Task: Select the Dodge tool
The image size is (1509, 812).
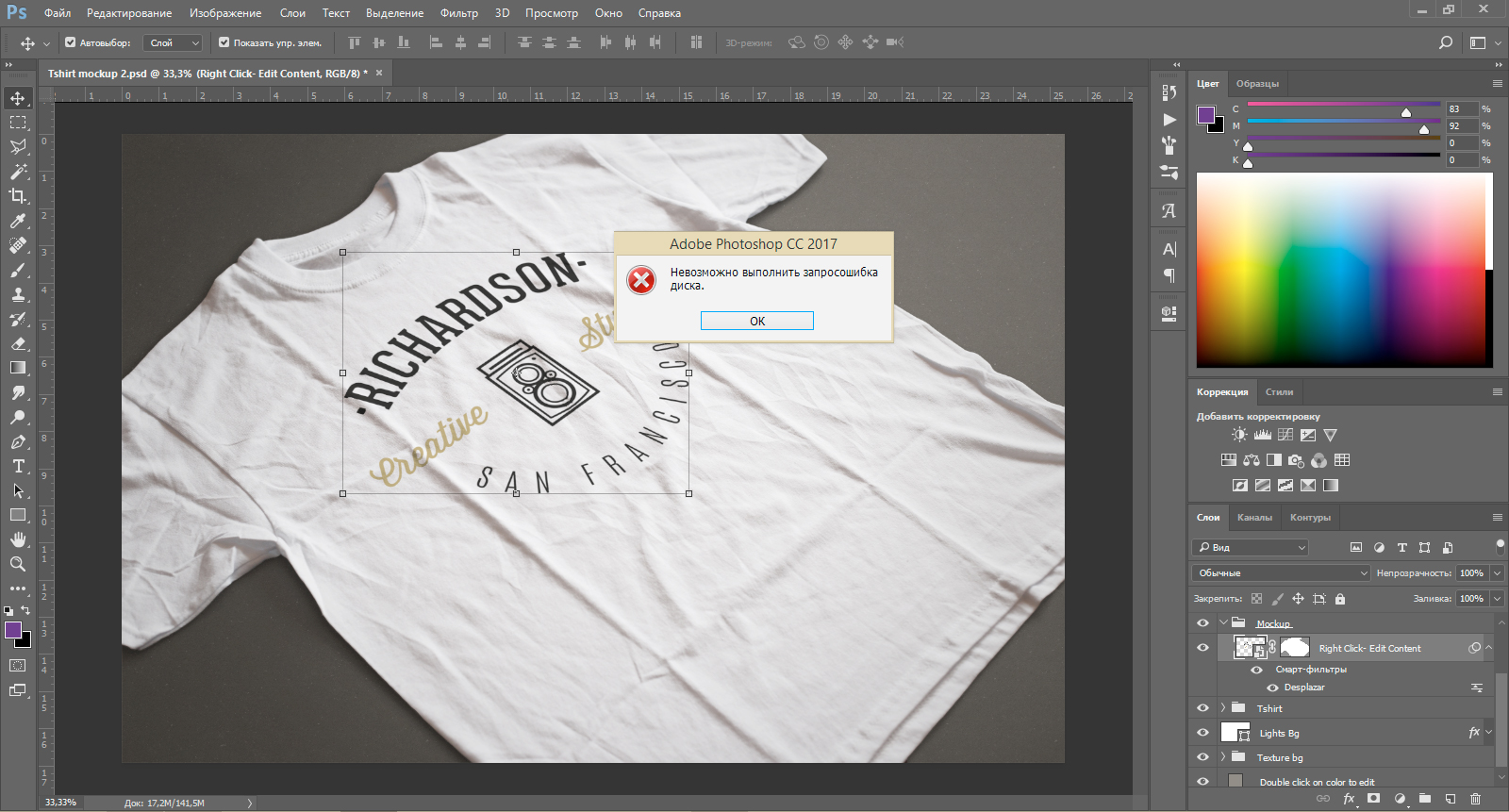Action: coord(18,417)
